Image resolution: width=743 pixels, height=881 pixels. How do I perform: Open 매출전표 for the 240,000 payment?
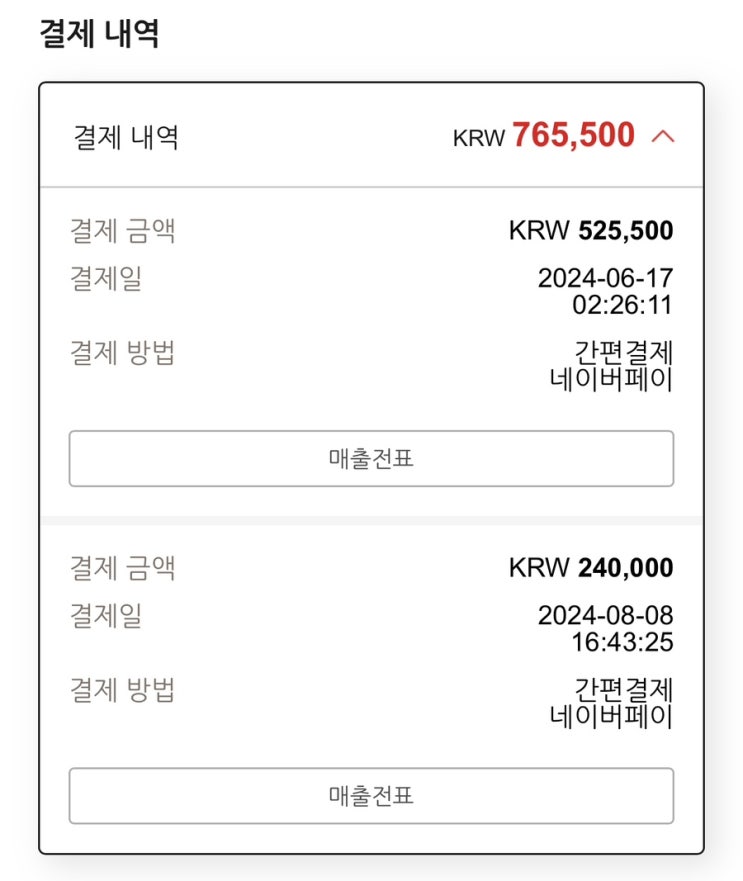point(371,796)
